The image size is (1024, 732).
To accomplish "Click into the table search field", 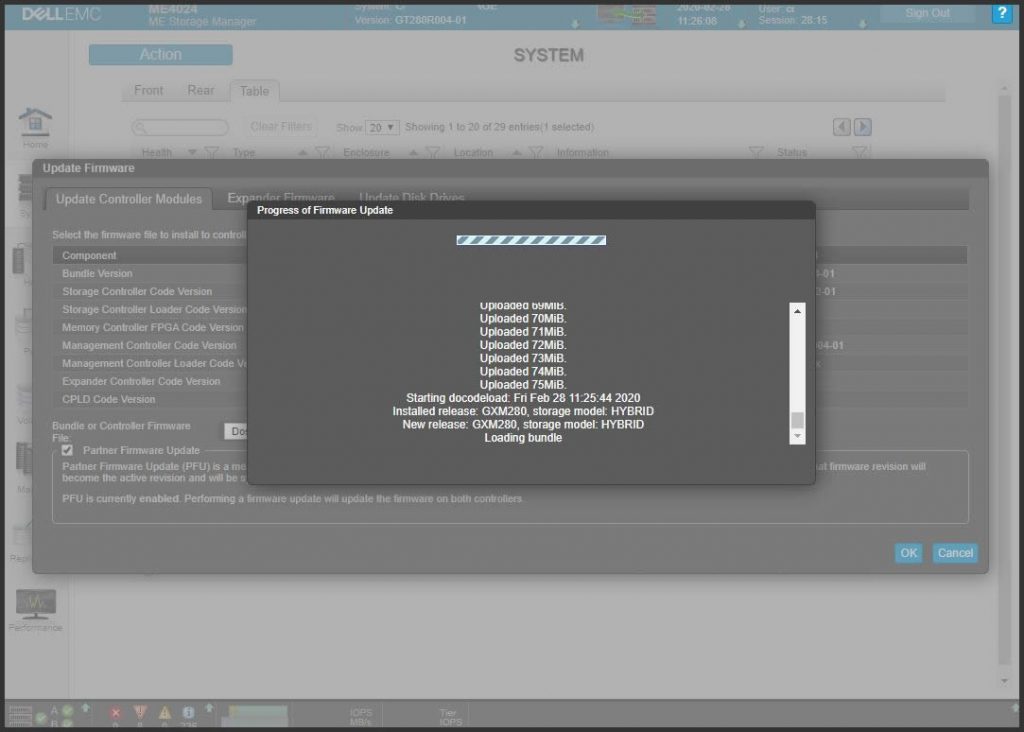I will [x=180, y=127].
